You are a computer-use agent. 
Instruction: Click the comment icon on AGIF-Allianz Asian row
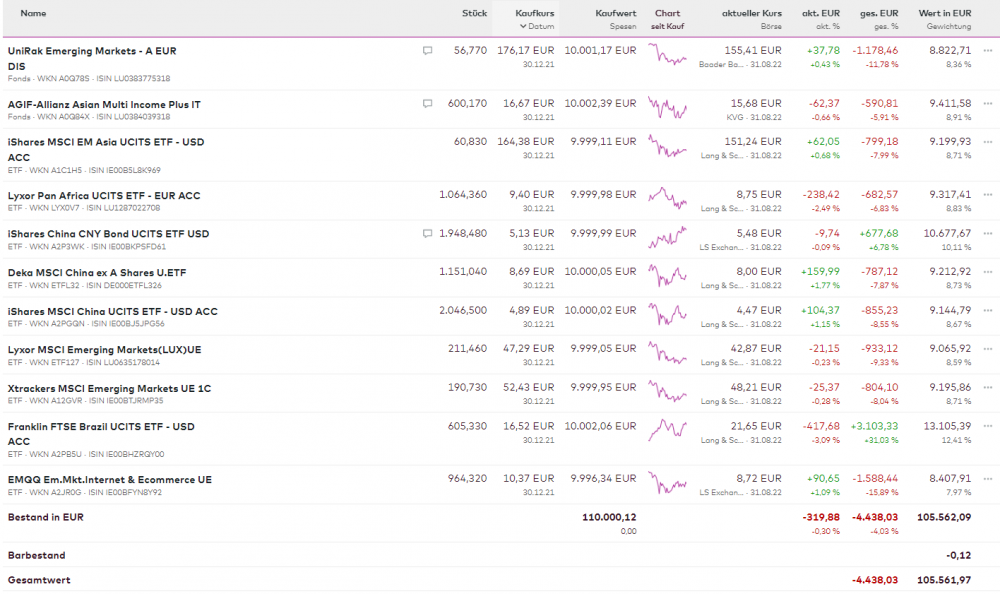point(428,103)
